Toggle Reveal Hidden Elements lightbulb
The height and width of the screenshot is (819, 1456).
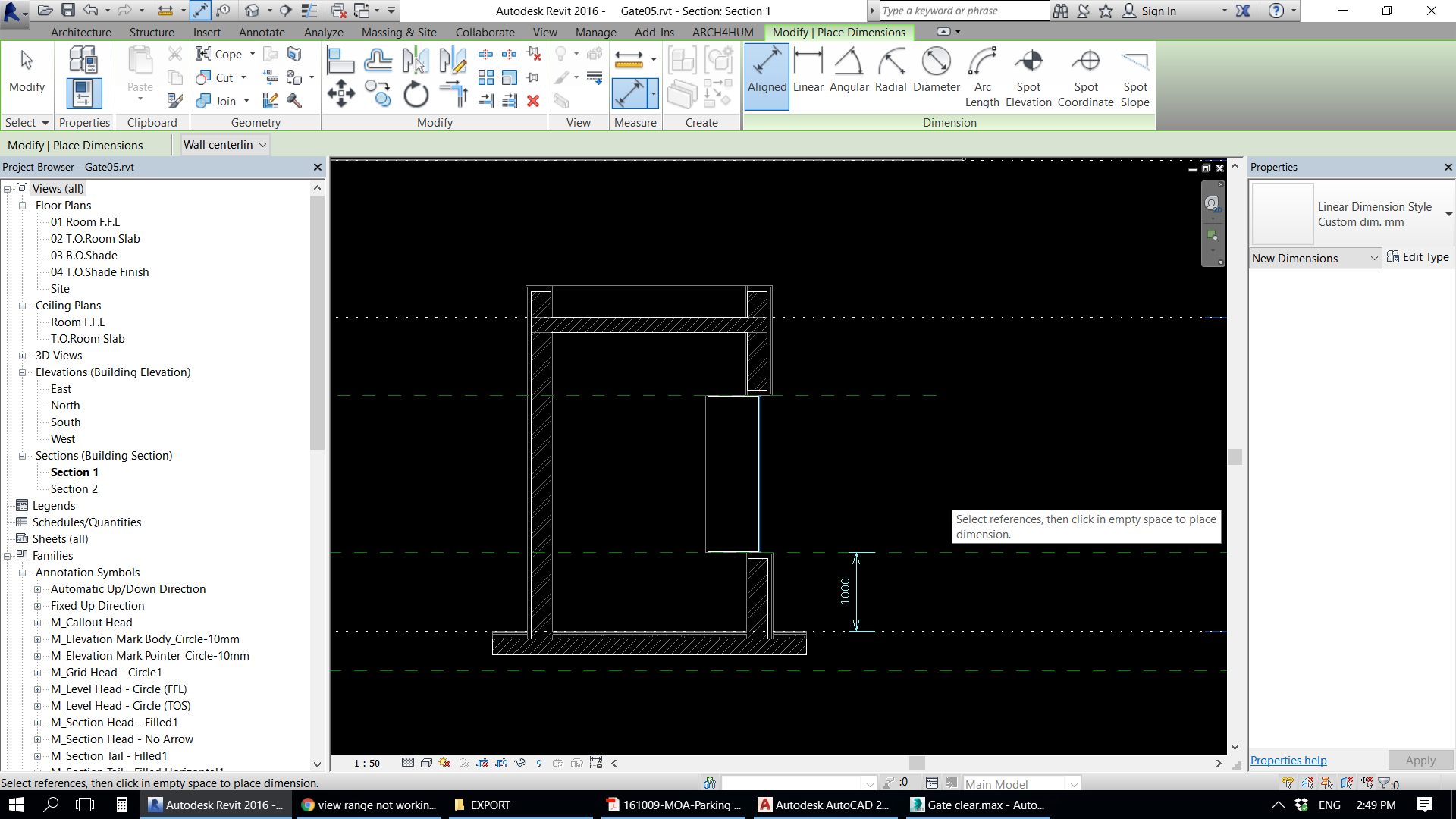point(539,763)
